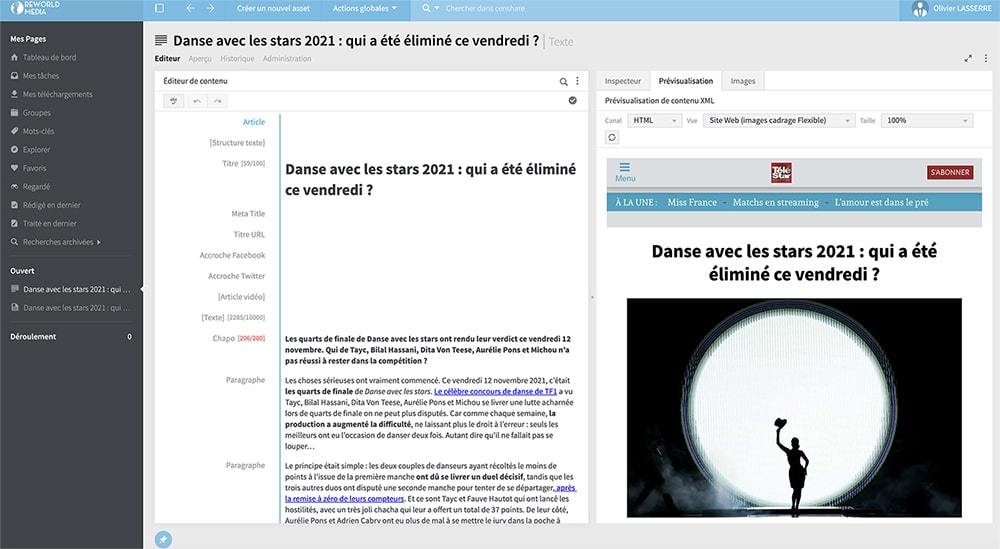This screenshot has width=1000, height=549.
Task: Switch to the Aperçu tab
Action: point(200,59)
